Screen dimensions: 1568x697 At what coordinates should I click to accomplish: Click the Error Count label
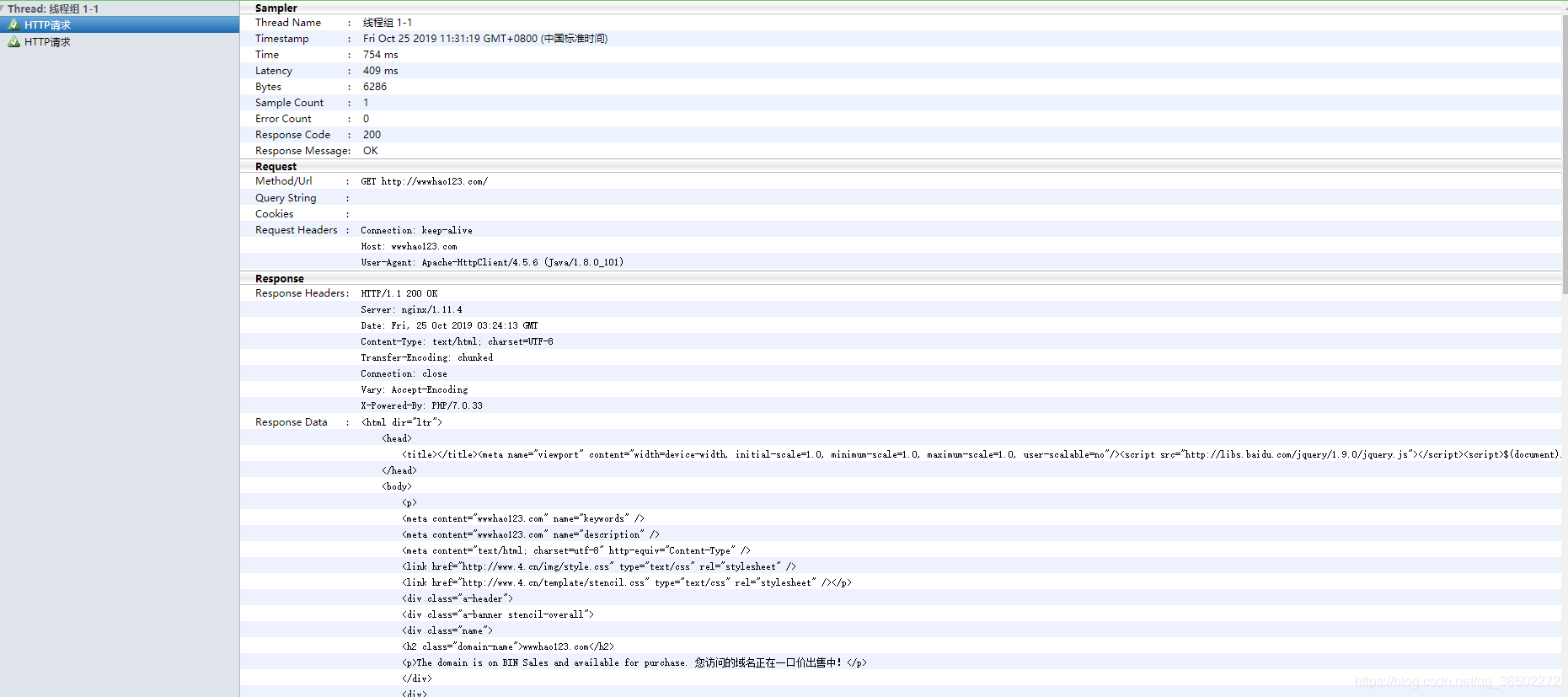[x=283, y=119]
